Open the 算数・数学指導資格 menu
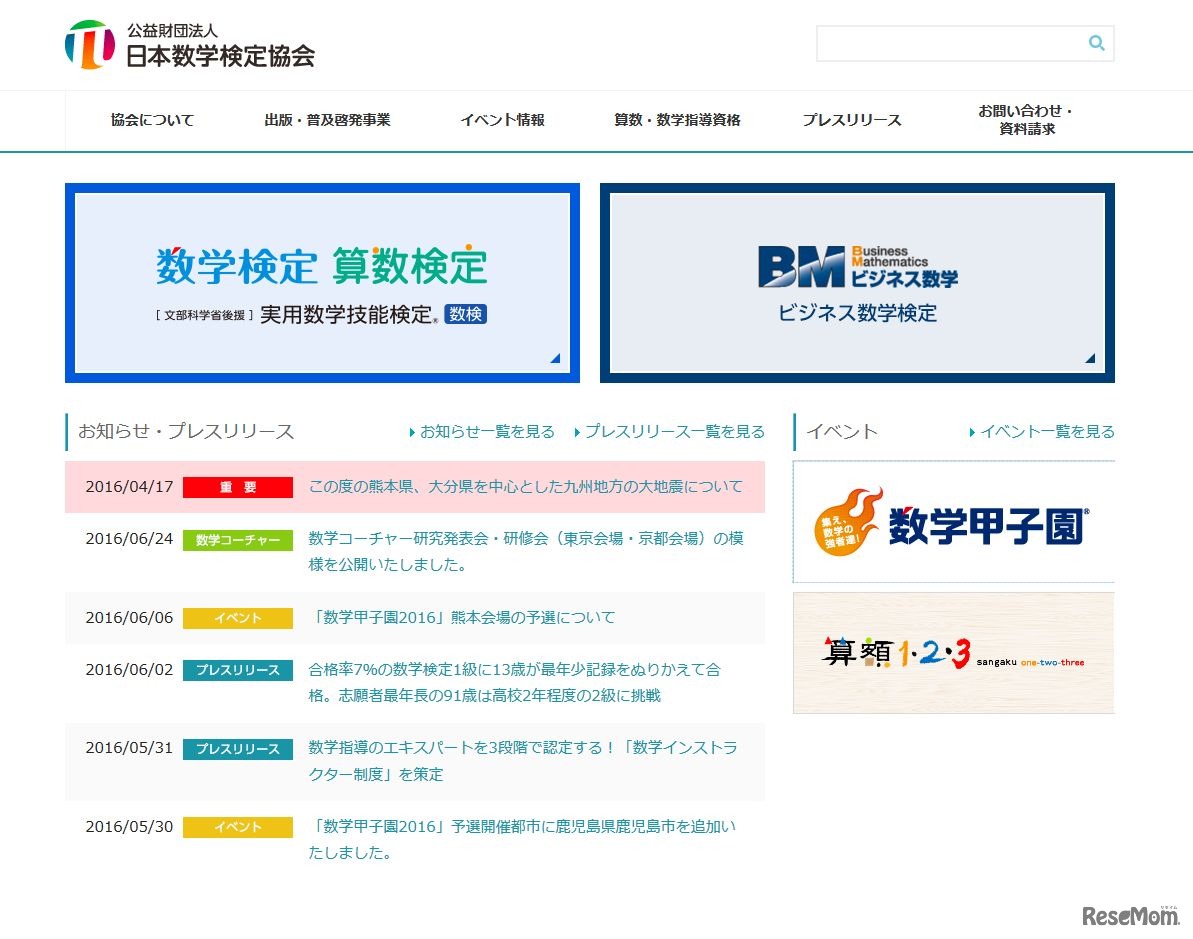The width and height of the screenshot is (1193, 939). (677, 120)
